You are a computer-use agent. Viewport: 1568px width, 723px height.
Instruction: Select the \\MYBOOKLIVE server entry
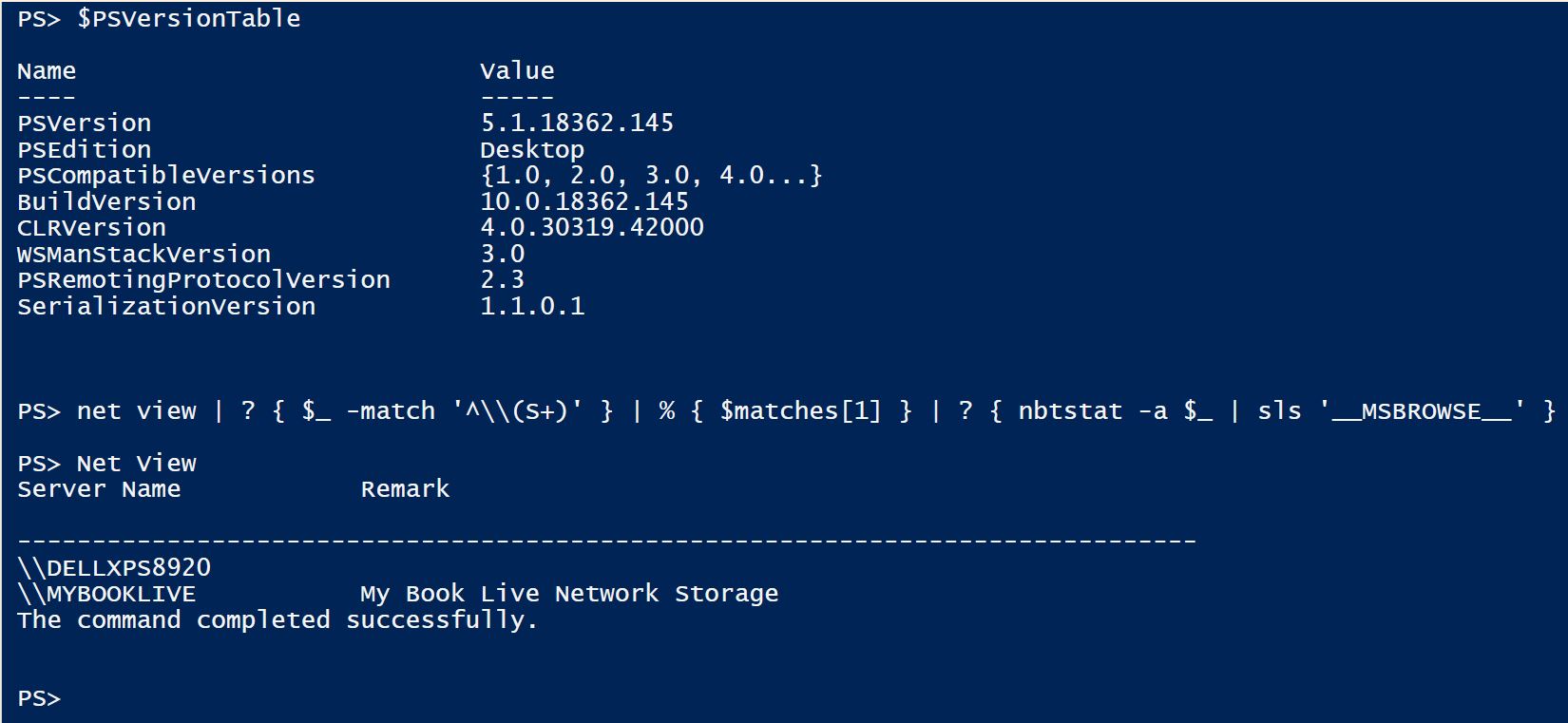[x=106, y=595]
